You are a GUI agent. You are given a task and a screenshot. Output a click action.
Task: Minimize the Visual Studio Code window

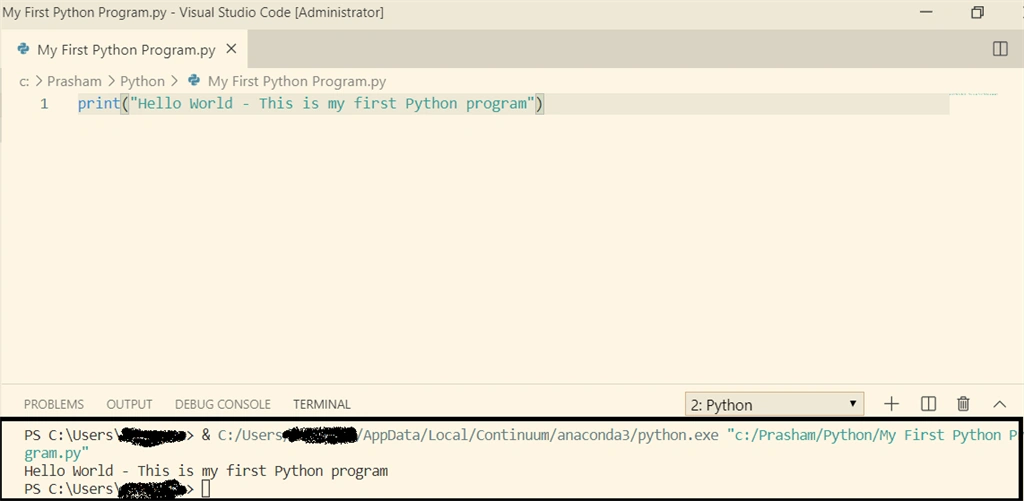click(925, 12)
